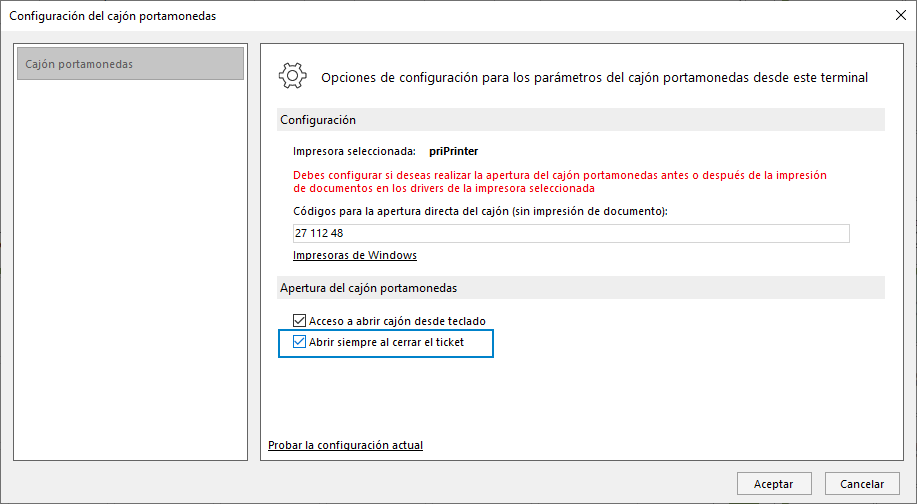
Task: Click the Códigos para la apertura directa label
Action: tap(480, 211)
